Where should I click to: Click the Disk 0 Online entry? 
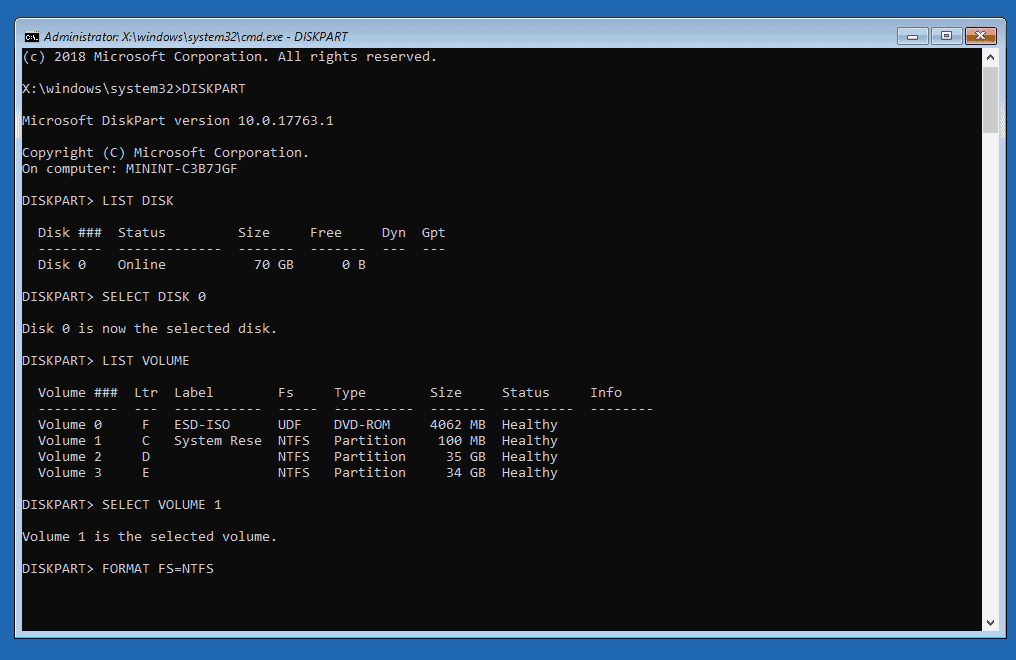[100, 264]
